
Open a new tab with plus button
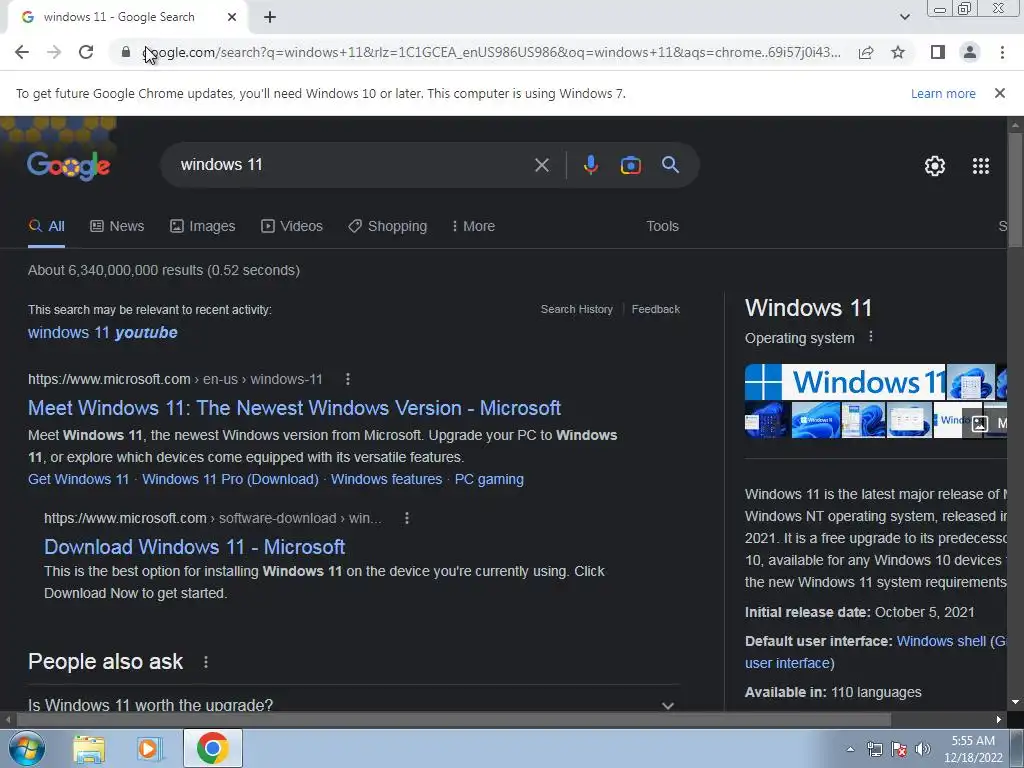click(270, 17)
